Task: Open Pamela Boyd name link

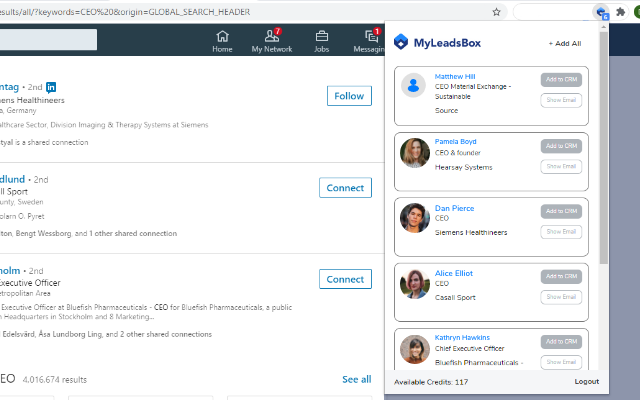Action: [x=456, y=142]
